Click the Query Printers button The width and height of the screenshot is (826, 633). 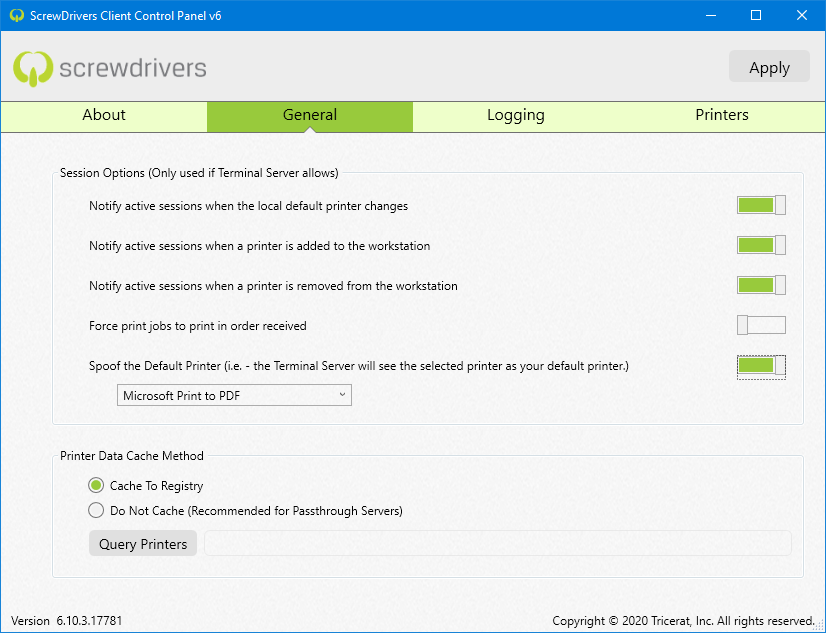pos(143,543)
